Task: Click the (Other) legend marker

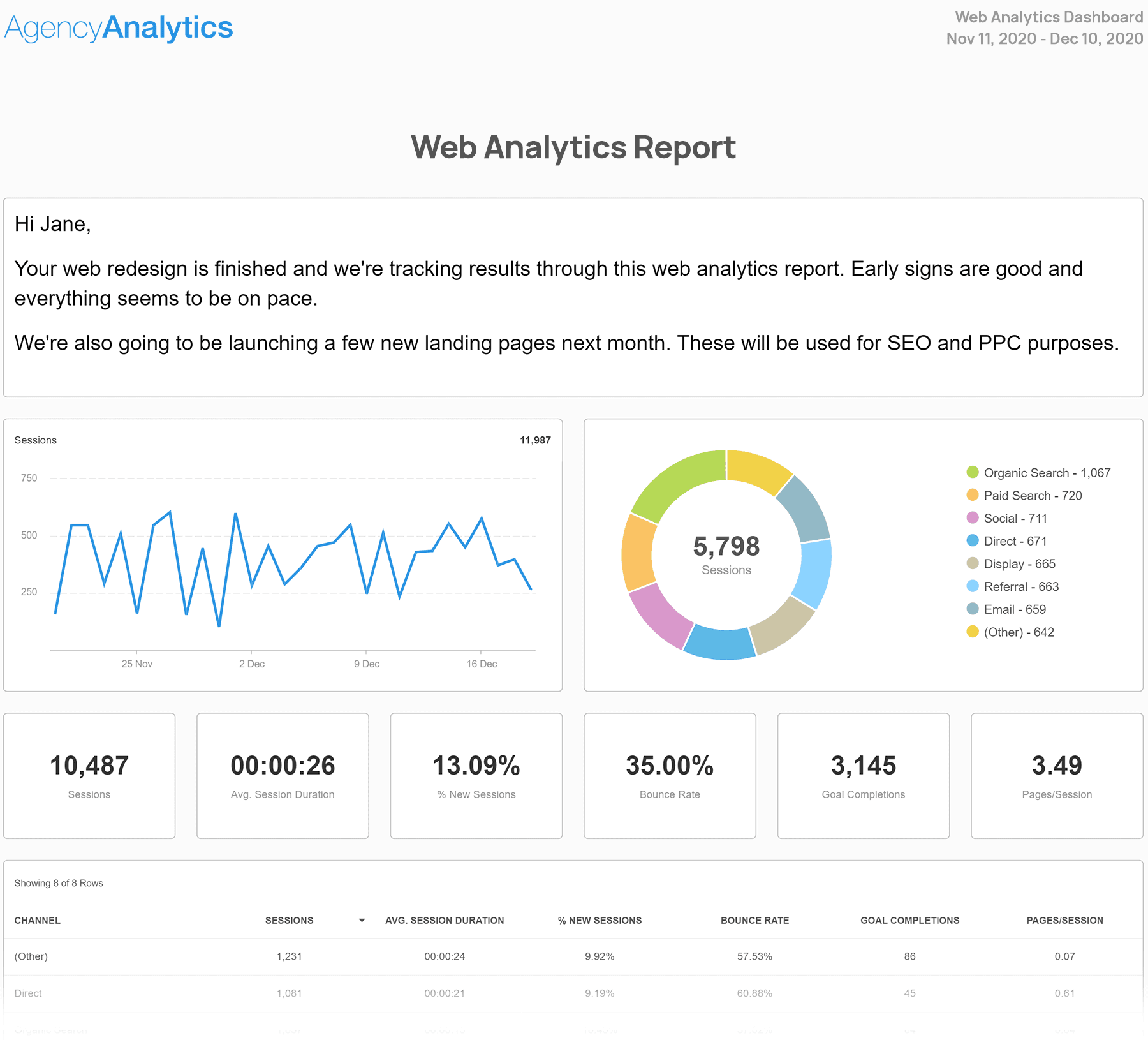Action: (x=972, y=632)
